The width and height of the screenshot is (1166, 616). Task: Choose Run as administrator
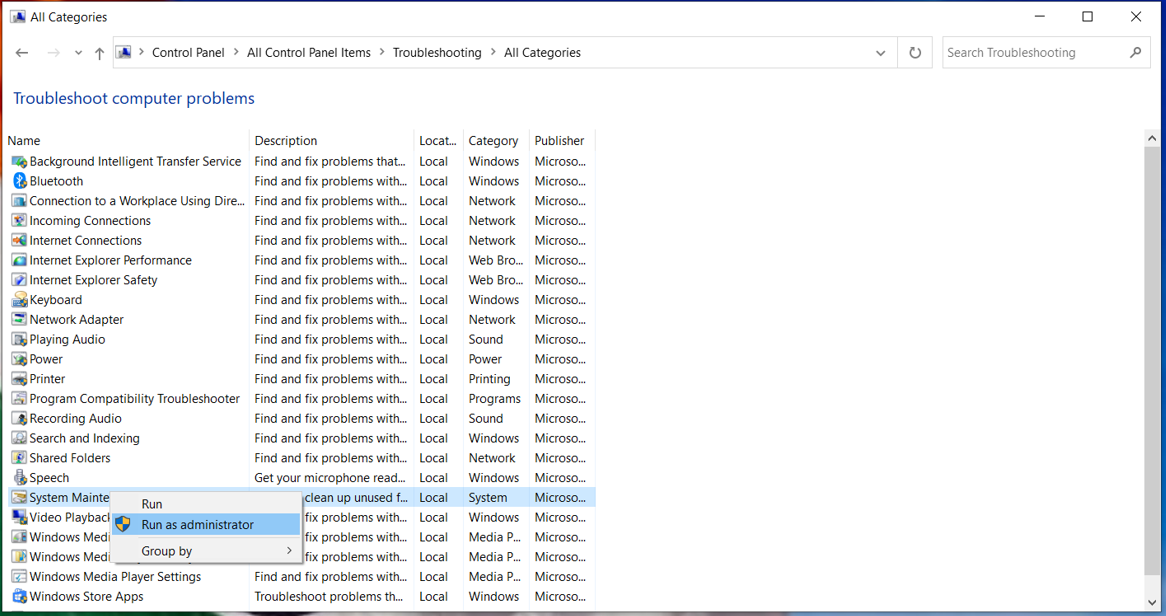click(x=206, y=524)
